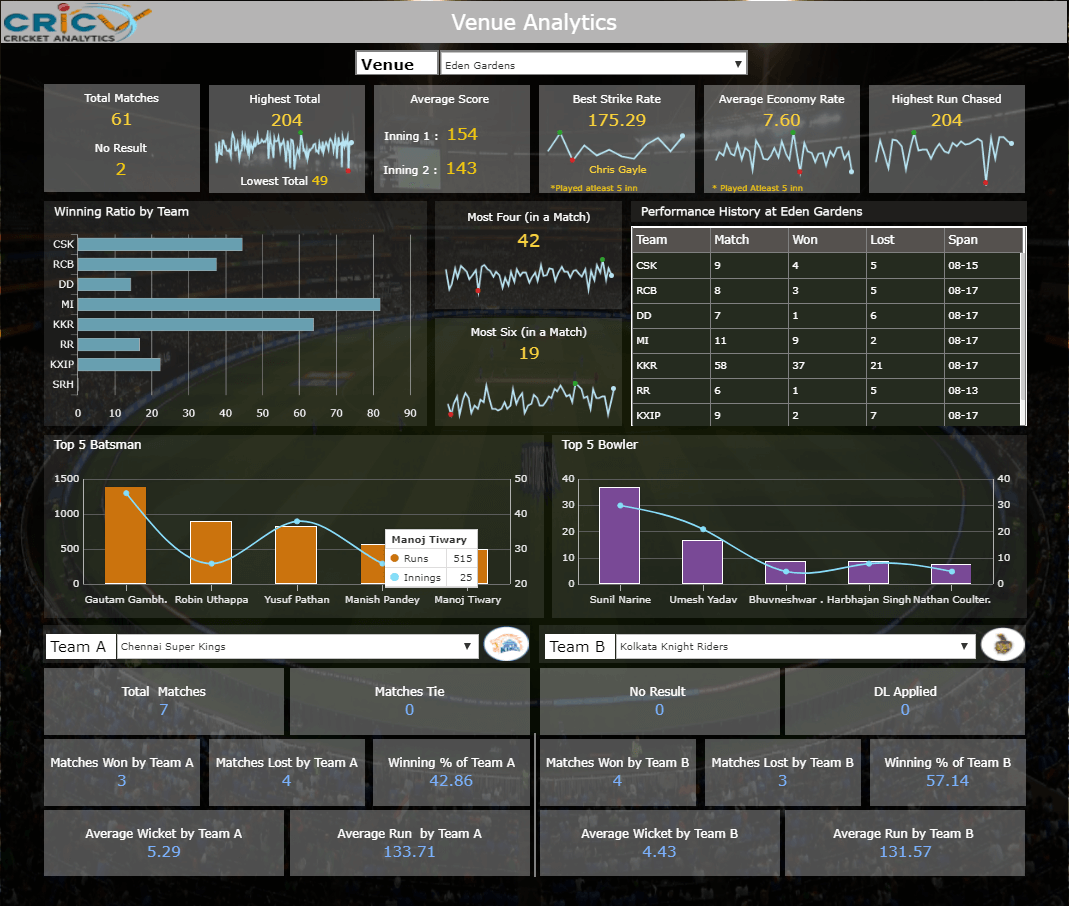
Task: Click Harbhajan Singh's purple wickets bar
Action: [x=869, y=573]
